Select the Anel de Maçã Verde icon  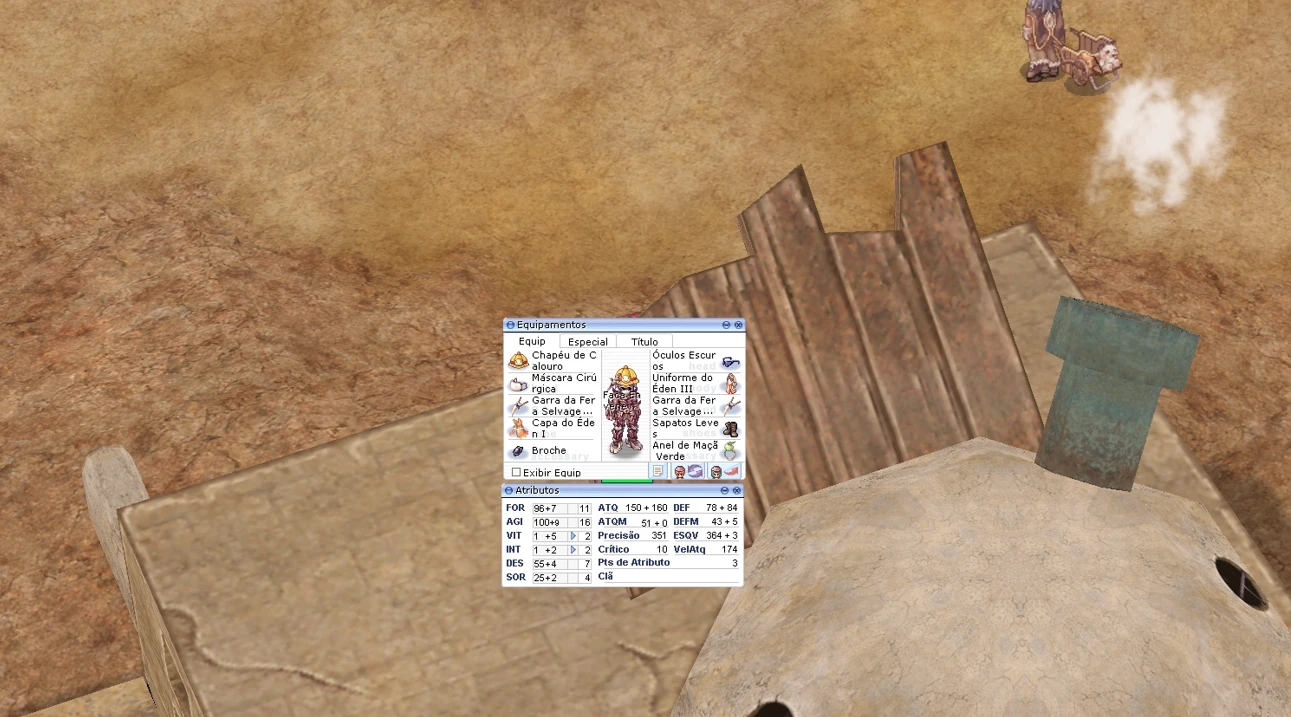point(731,450)
